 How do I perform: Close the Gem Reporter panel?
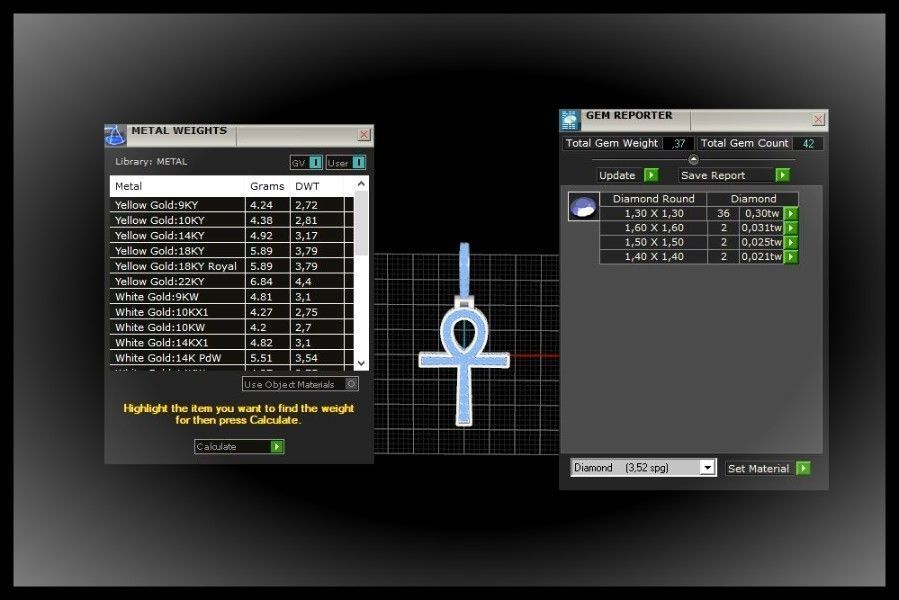click(818, 119)
